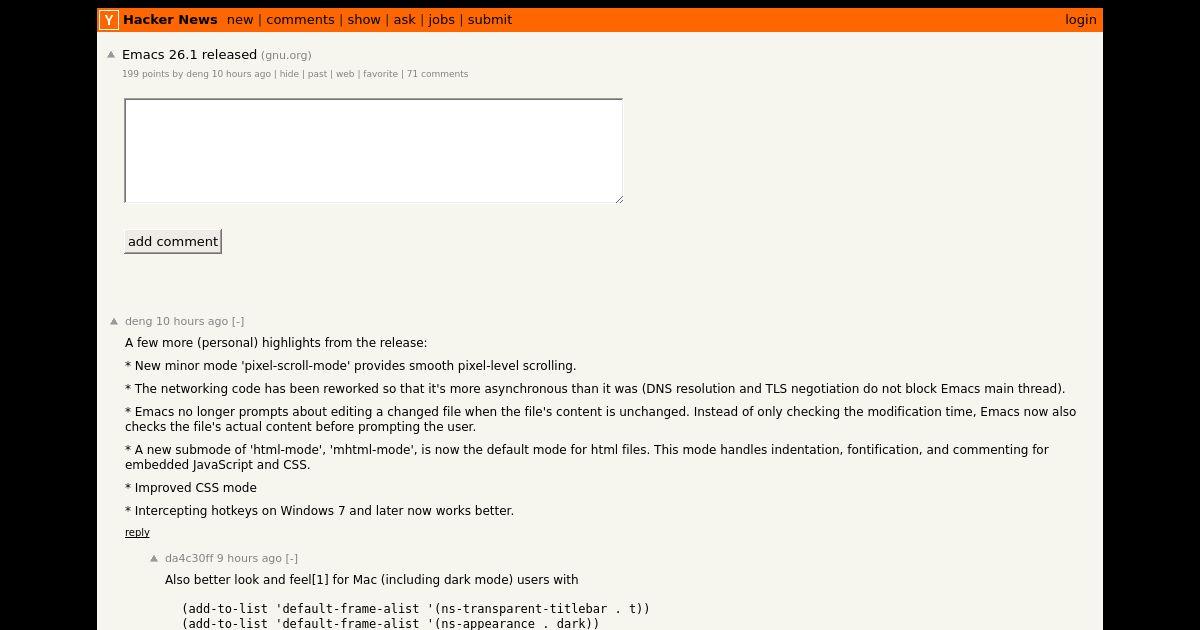
Task: Collapse da4c30ff's comment with [-]
Action: click(x=292, y=558)
